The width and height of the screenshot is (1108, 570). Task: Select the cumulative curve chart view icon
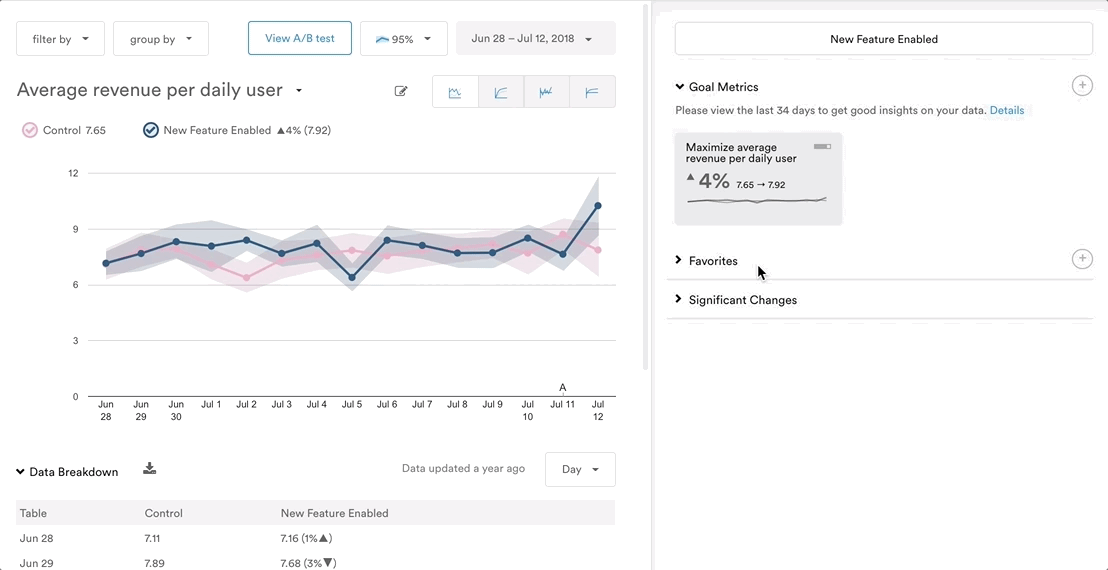coord(501,92)
